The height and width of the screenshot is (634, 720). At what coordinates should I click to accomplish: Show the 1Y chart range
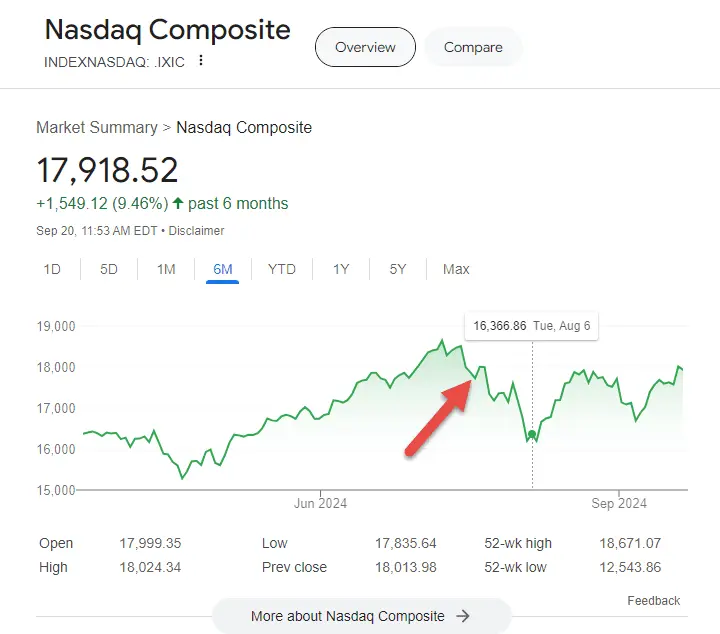pyautogui.click(x=341, y=269)
